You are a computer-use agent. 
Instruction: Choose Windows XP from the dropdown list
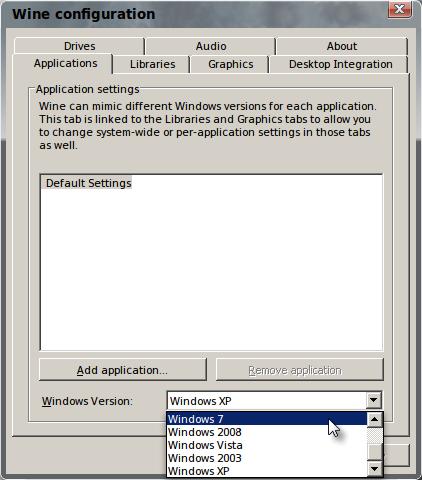267,471
